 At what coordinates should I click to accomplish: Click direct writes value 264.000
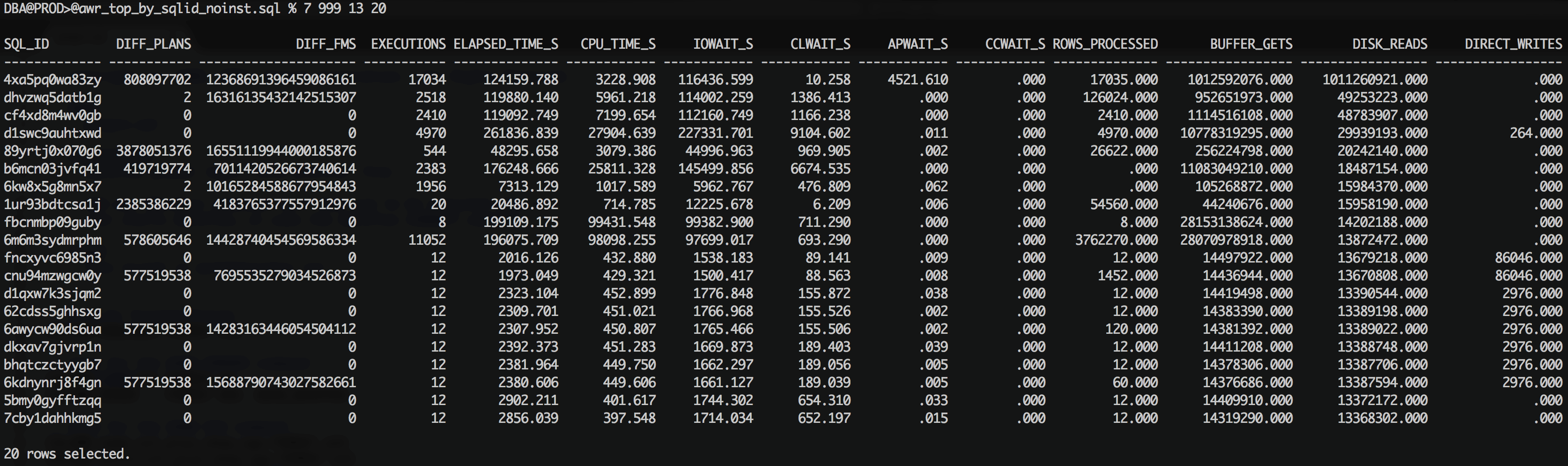pos(1535,134)
